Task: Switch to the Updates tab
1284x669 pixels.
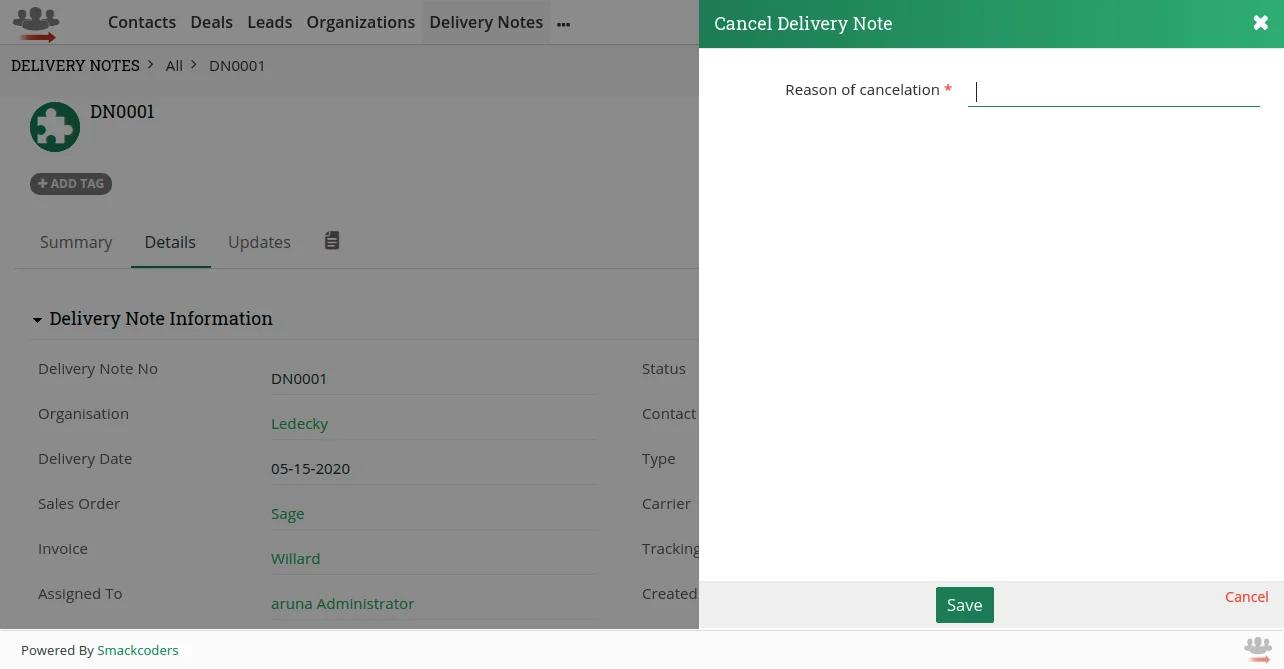Action: 259,242
